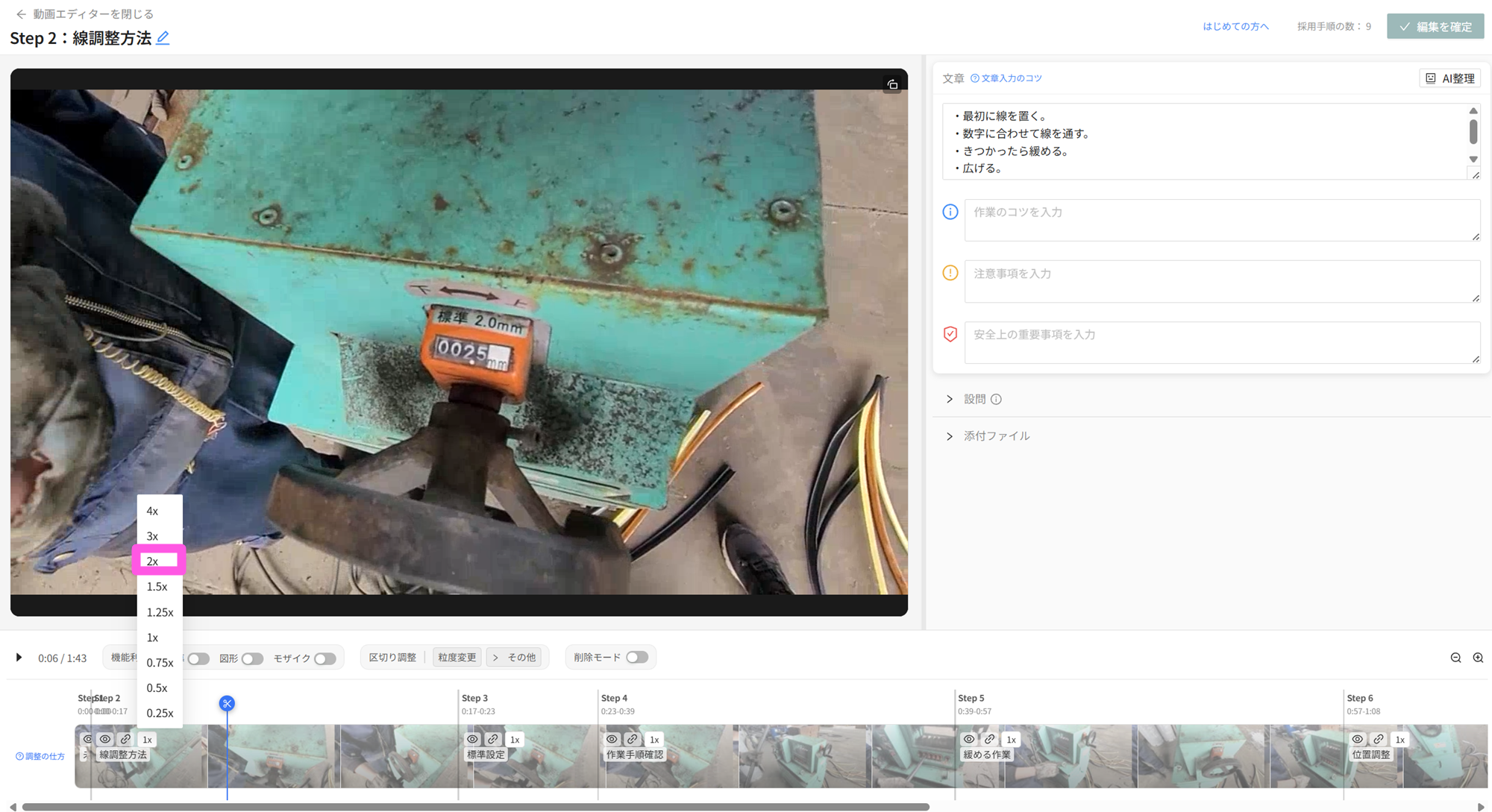Zoom in the timeline with the magnifier plus icon
This screenshot has height=812, width=1492.
pos(1478,658)
